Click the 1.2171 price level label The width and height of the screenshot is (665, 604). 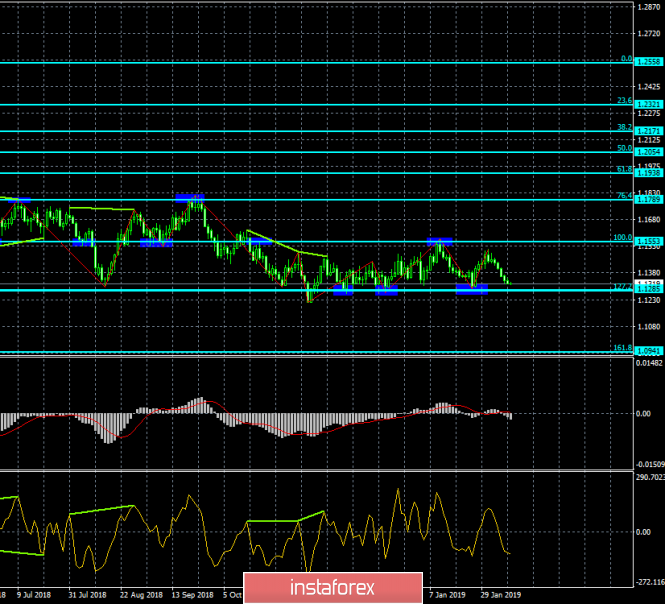tap(649, 131)
